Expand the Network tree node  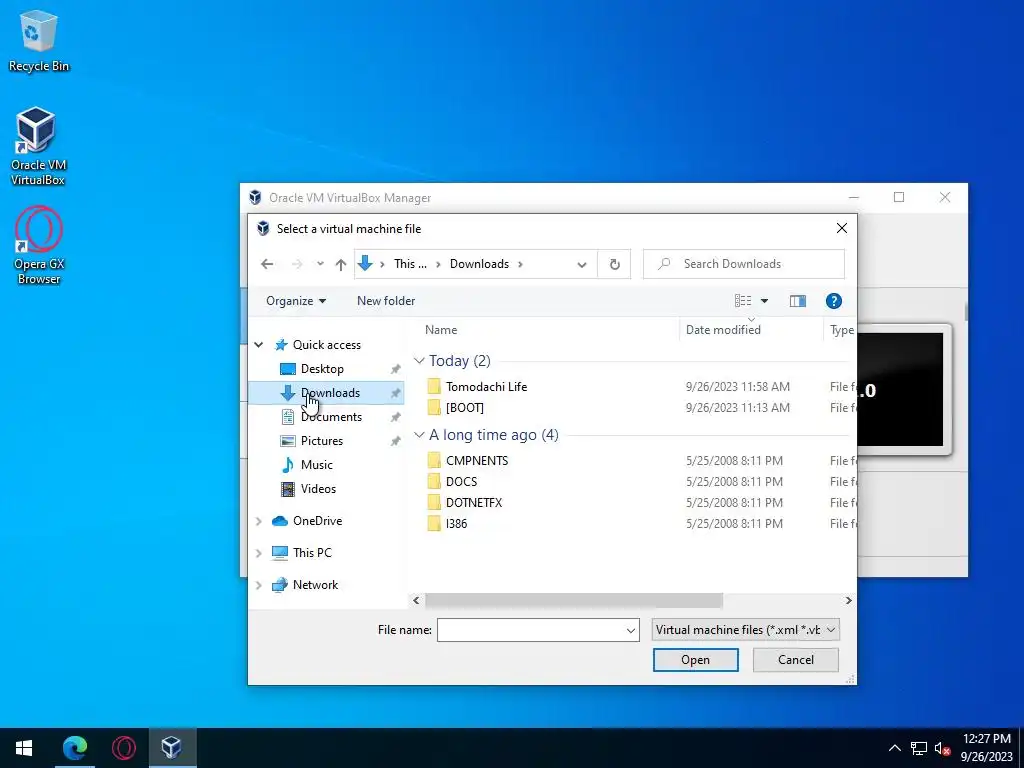(259, 585)
